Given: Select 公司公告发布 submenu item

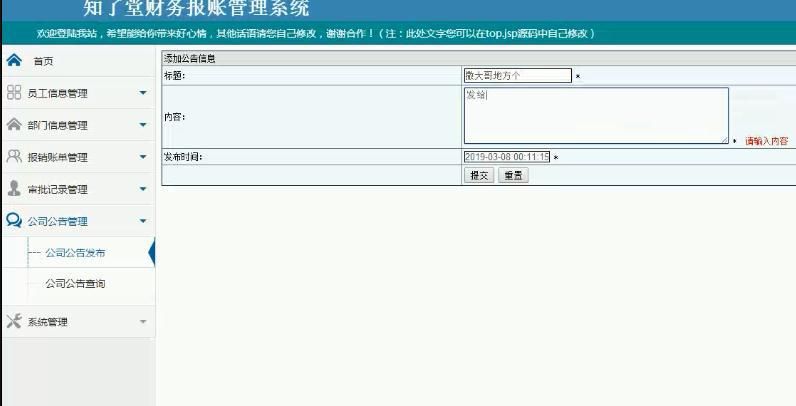Looking at the screenshot, I should point(75,253).
